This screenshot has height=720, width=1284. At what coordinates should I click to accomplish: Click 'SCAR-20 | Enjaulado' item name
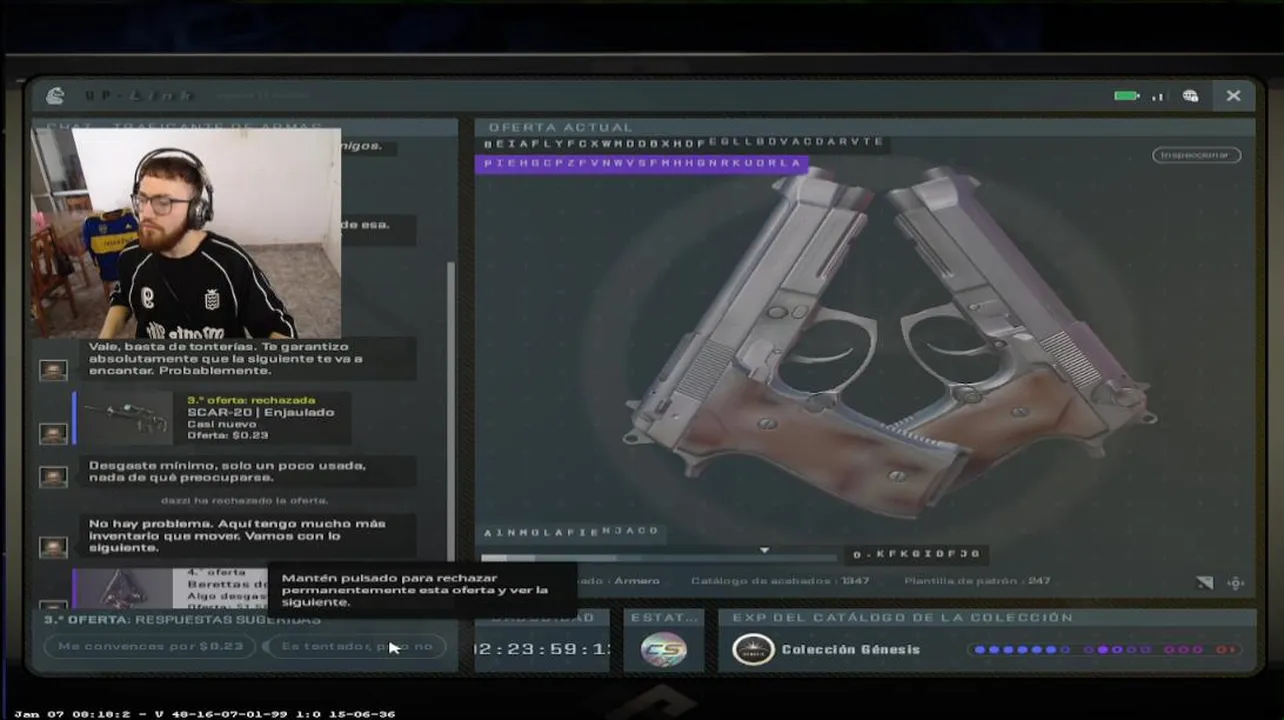[261, 412]
